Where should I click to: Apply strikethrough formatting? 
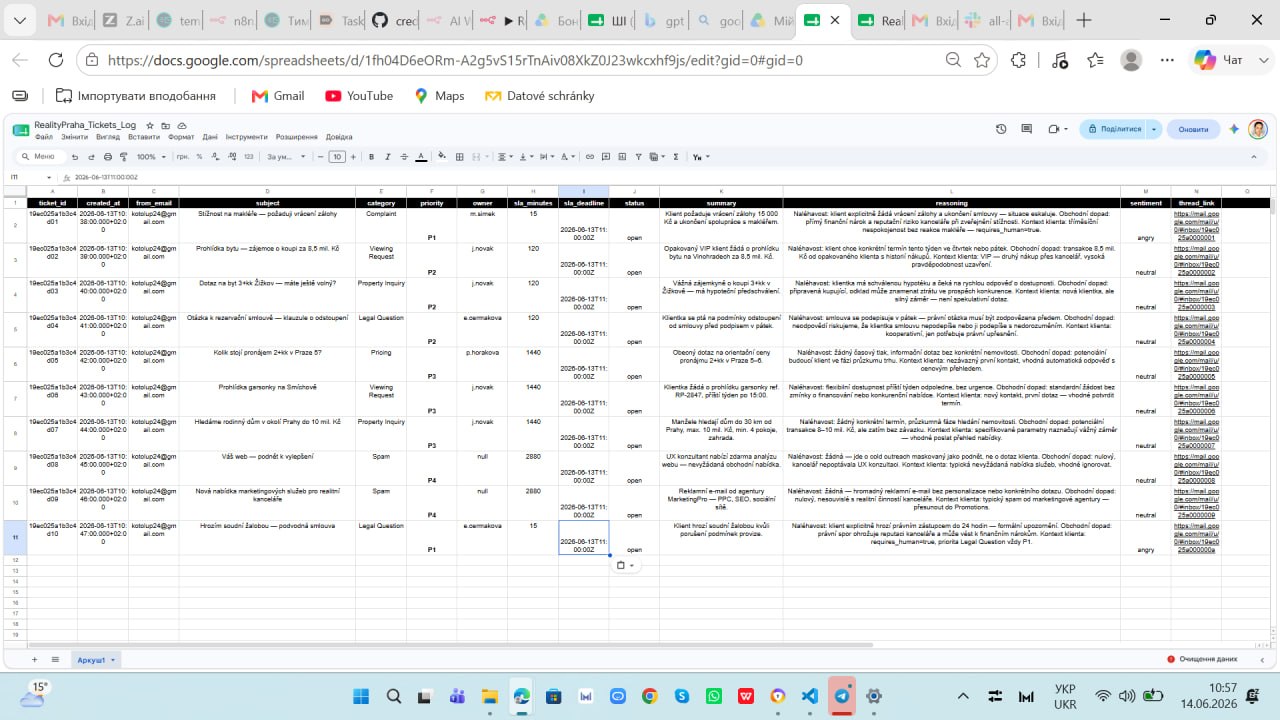403,157
